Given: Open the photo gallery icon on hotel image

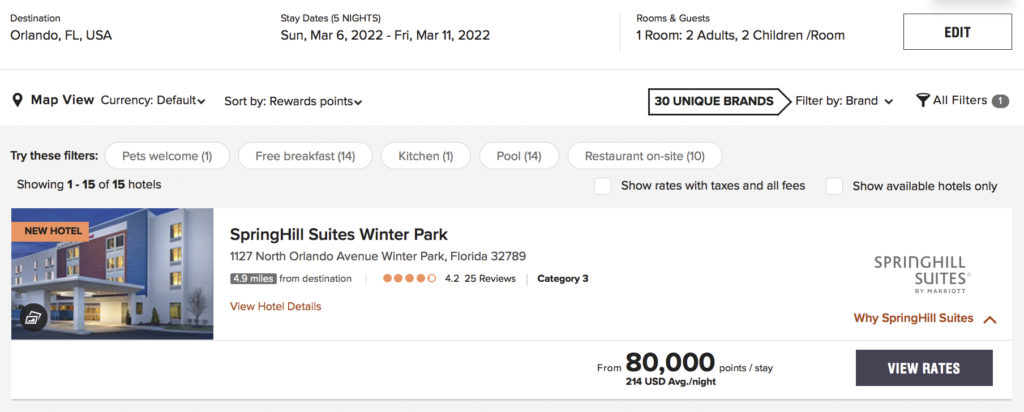Looking at the screenshot, I should (34, 317).
